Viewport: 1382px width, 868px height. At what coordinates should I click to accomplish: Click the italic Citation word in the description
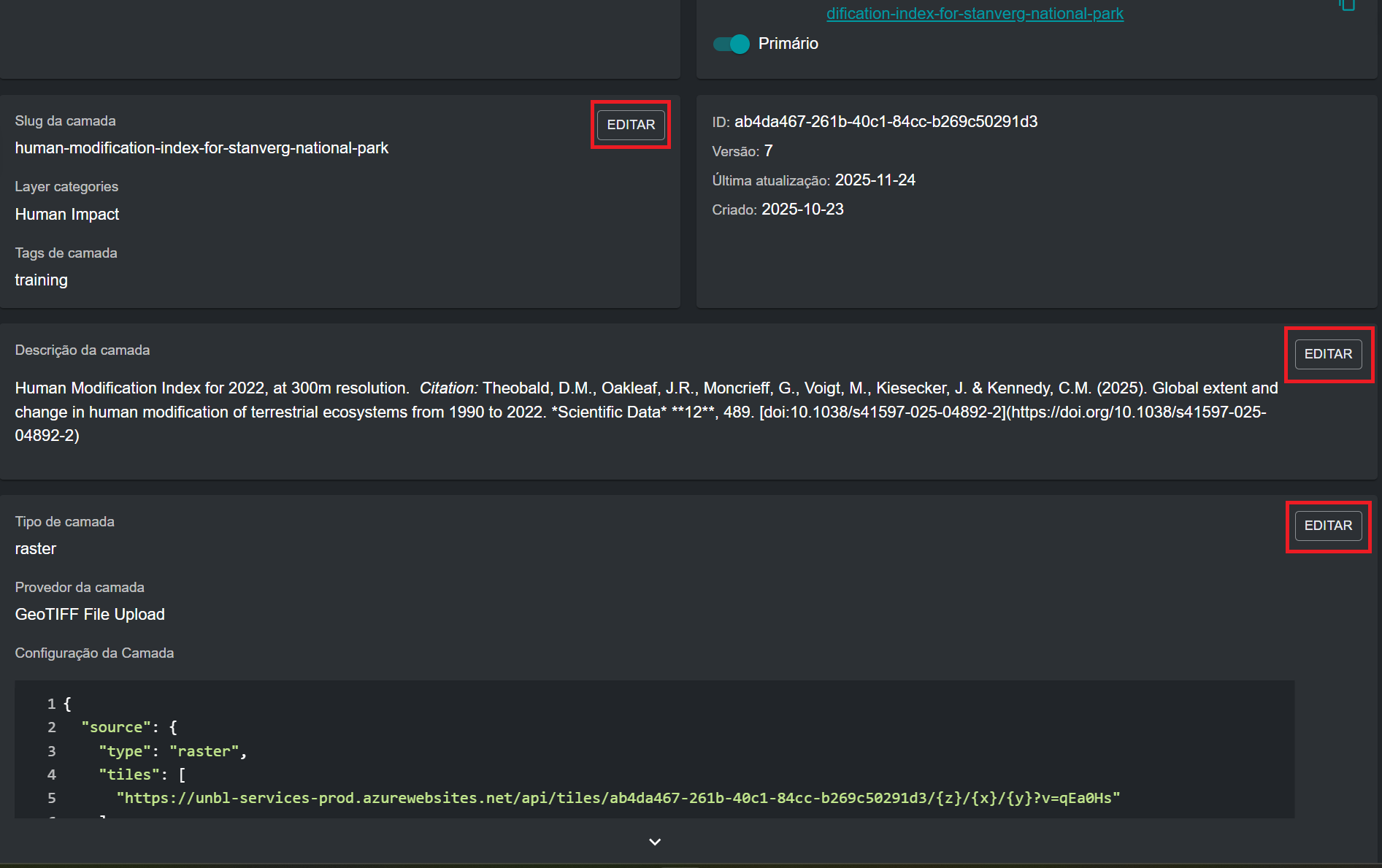(448, 388)
